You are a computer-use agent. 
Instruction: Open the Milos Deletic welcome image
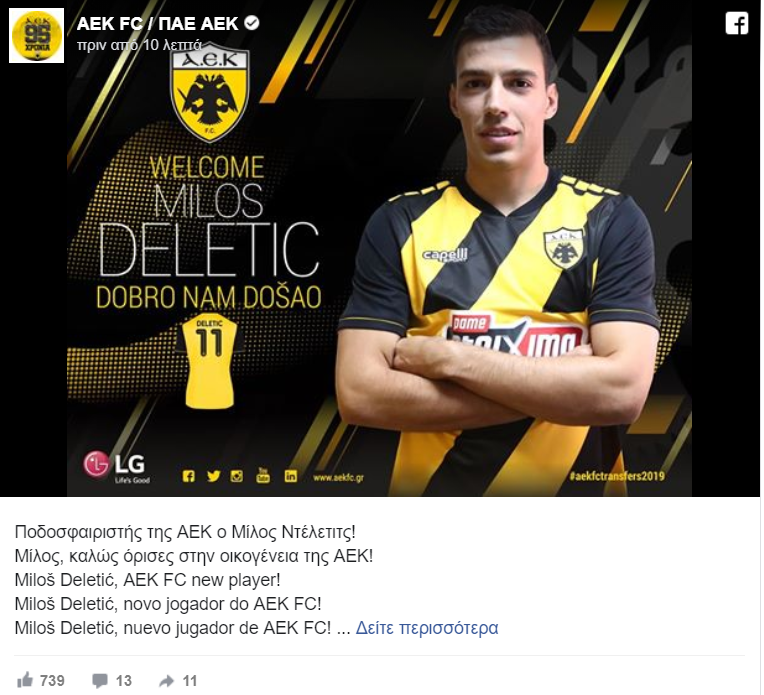click(379, 249)
